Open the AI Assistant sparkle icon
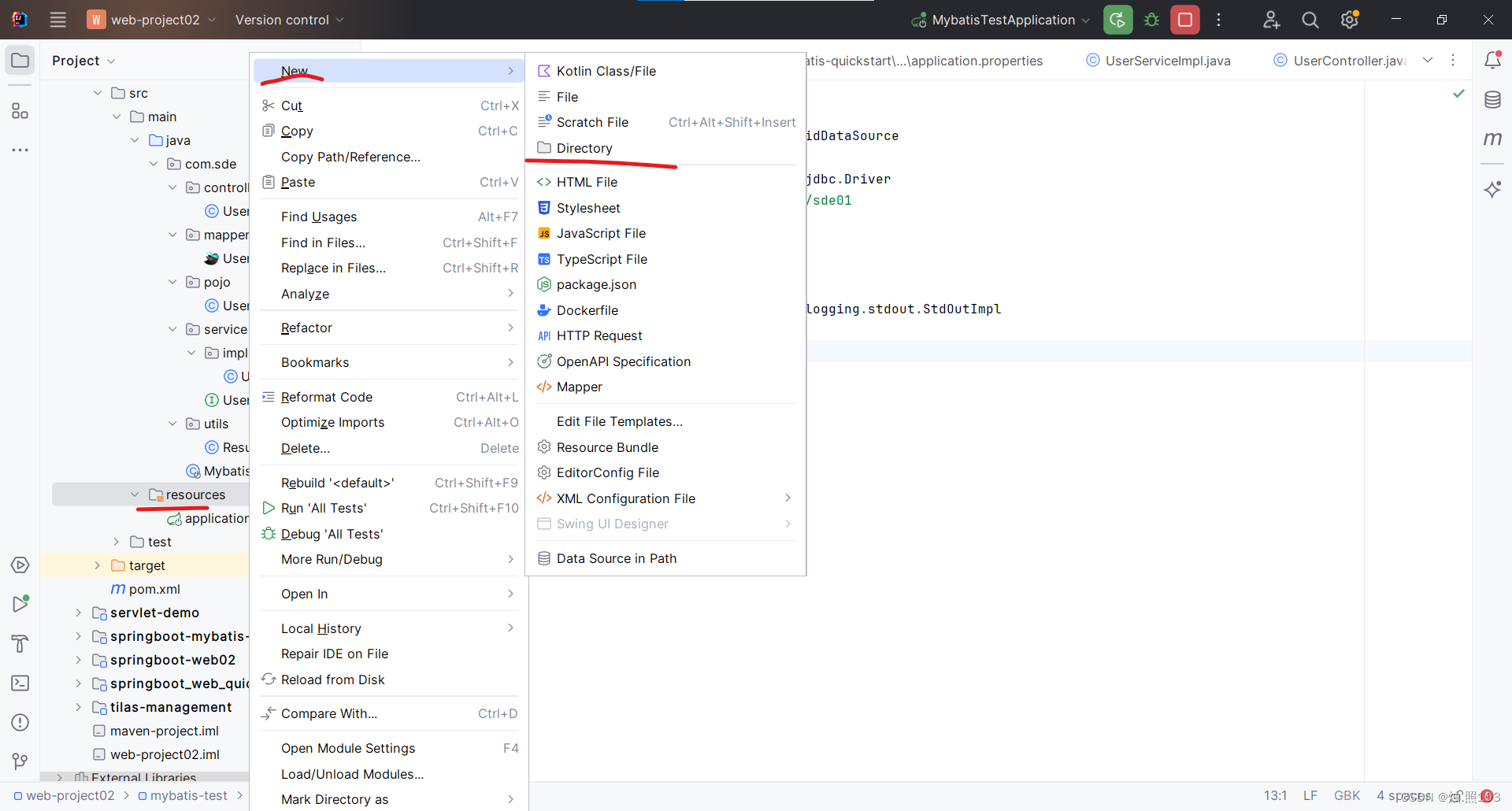 [1492, 189]
